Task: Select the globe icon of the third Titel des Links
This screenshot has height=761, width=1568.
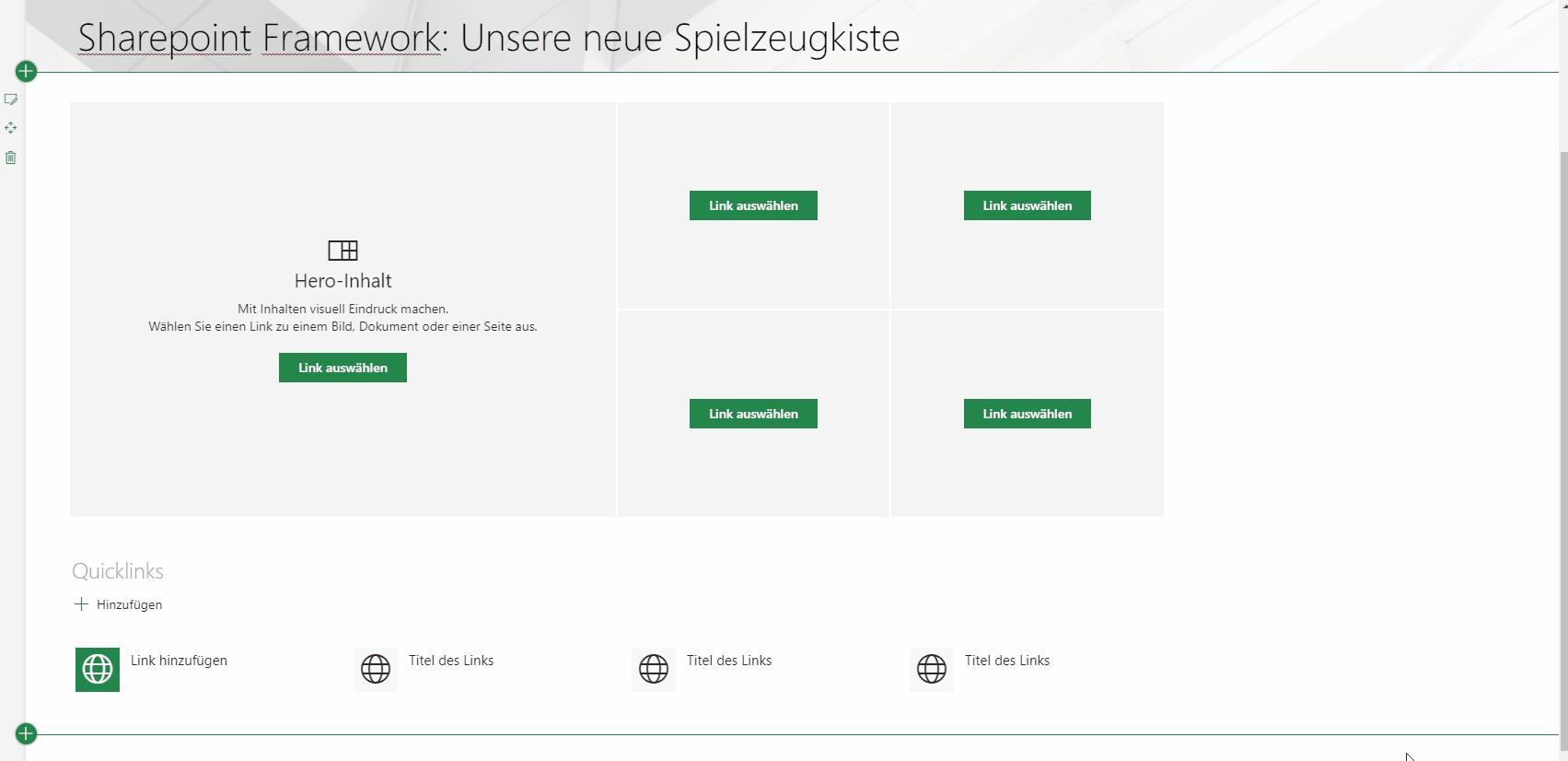Action: coord(932,669)
